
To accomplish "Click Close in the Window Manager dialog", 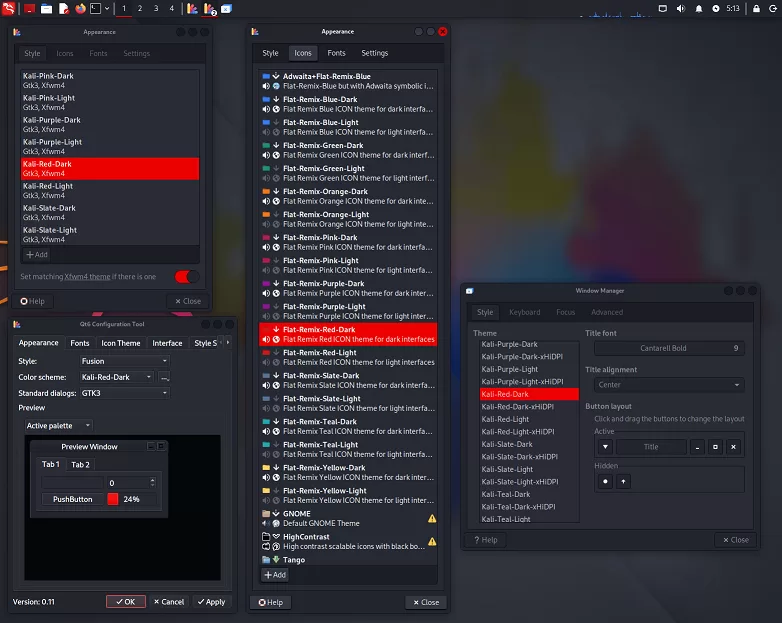I will [x=736, y=540].
